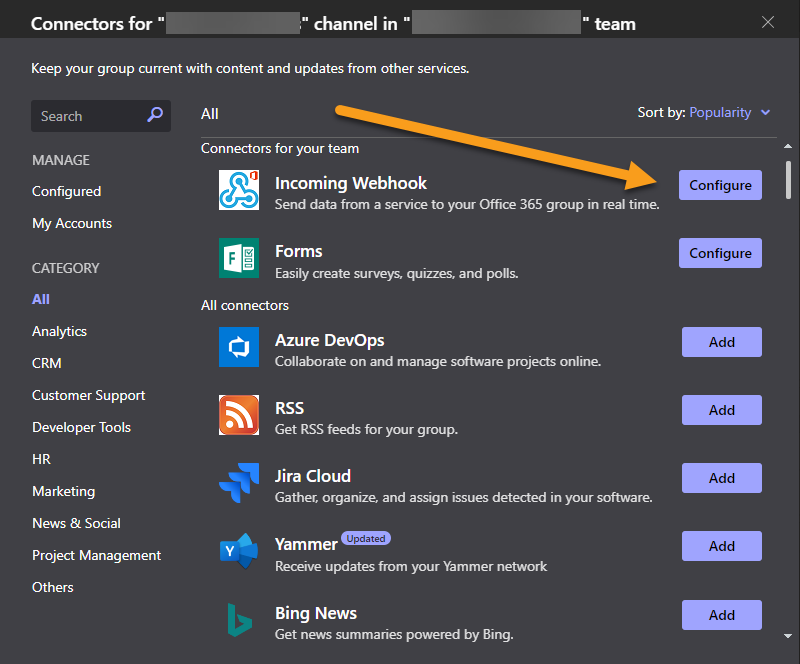This screenshot has height=664, width=800.
Task: Click the Azure DevOps connector icon
Action: (239, 347)
